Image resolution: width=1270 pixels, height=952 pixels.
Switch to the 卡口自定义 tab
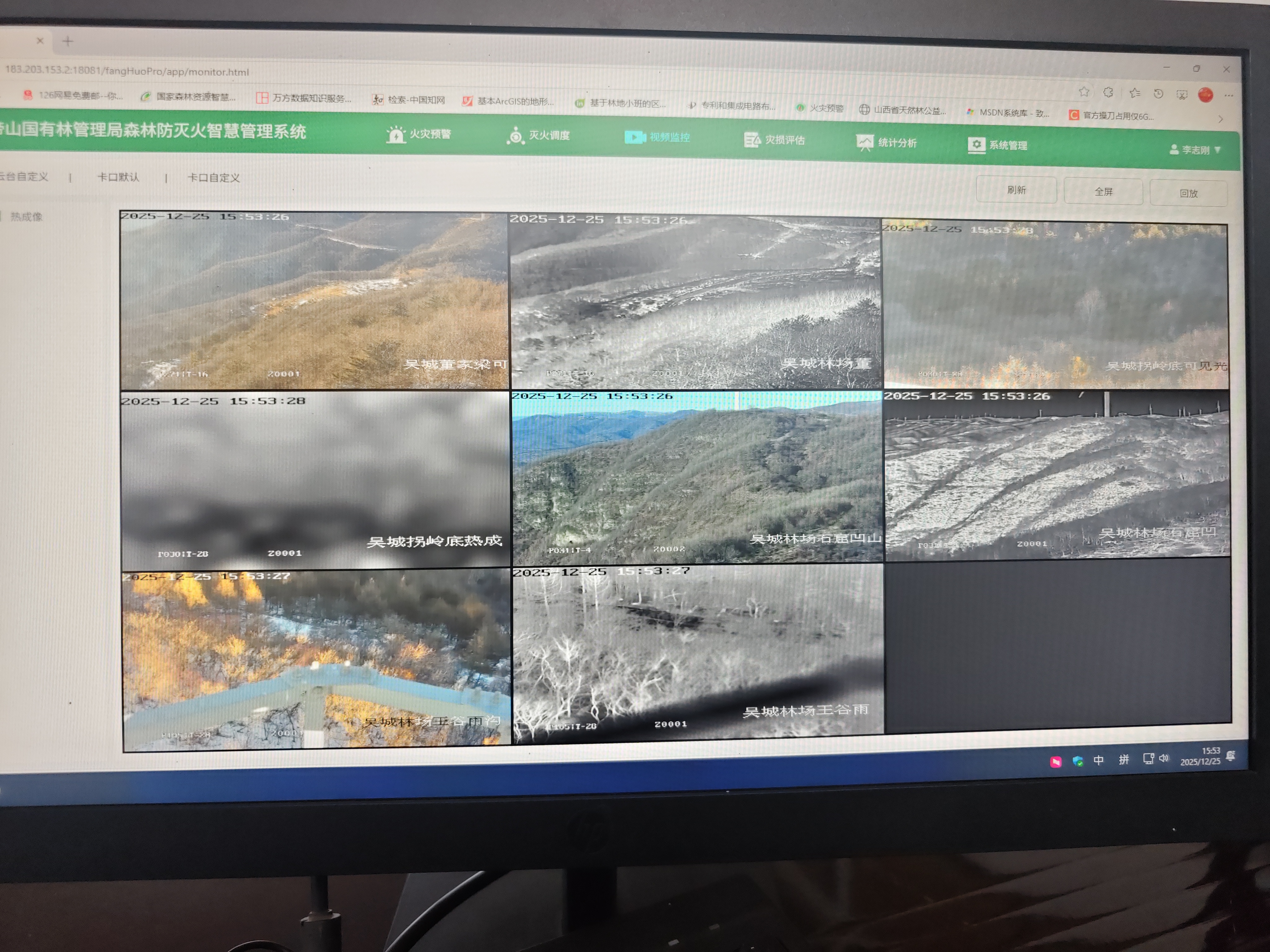click(x=214, y=178)
